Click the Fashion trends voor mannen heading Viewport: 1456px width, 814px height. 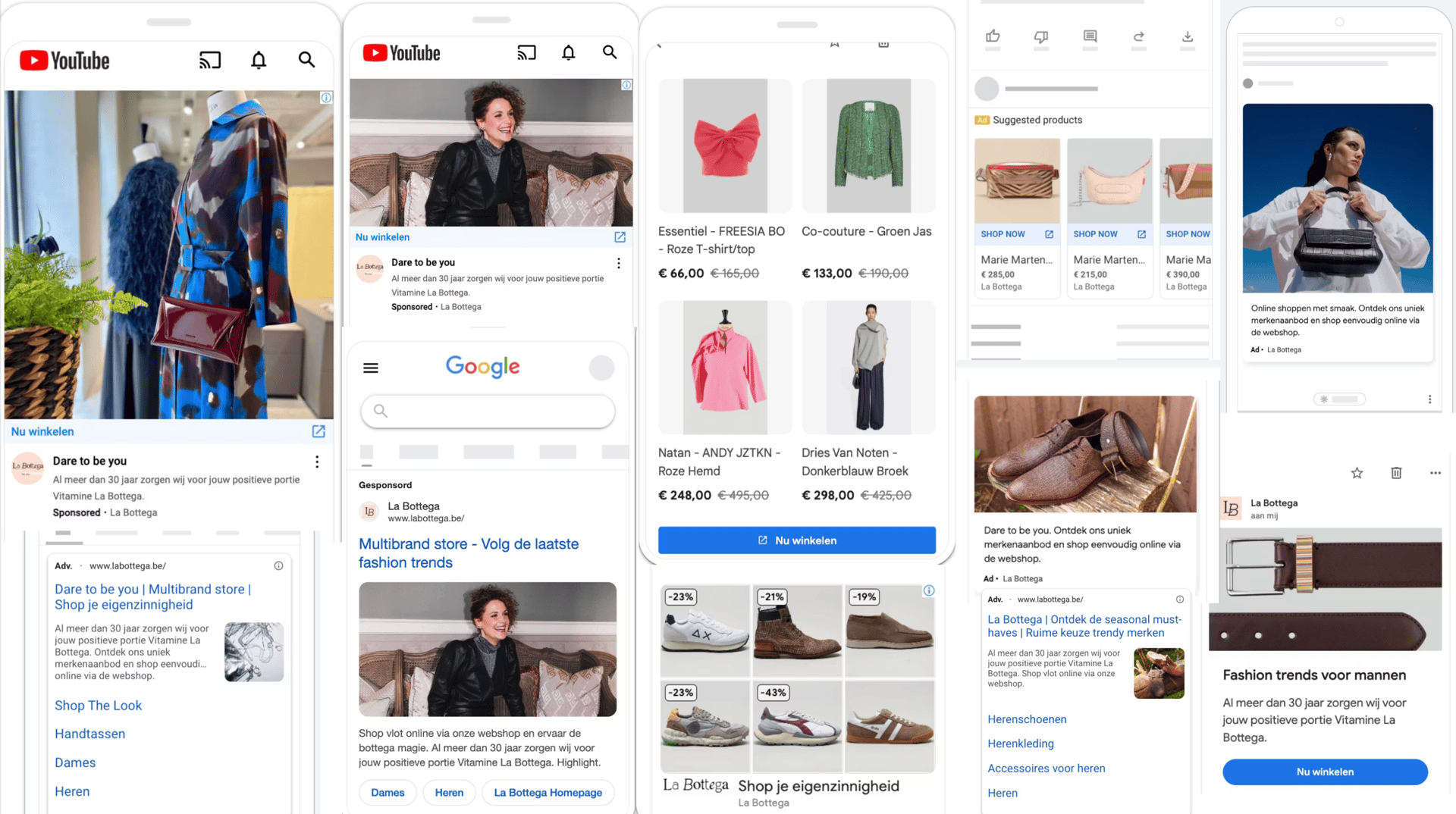pos(1314,675)
